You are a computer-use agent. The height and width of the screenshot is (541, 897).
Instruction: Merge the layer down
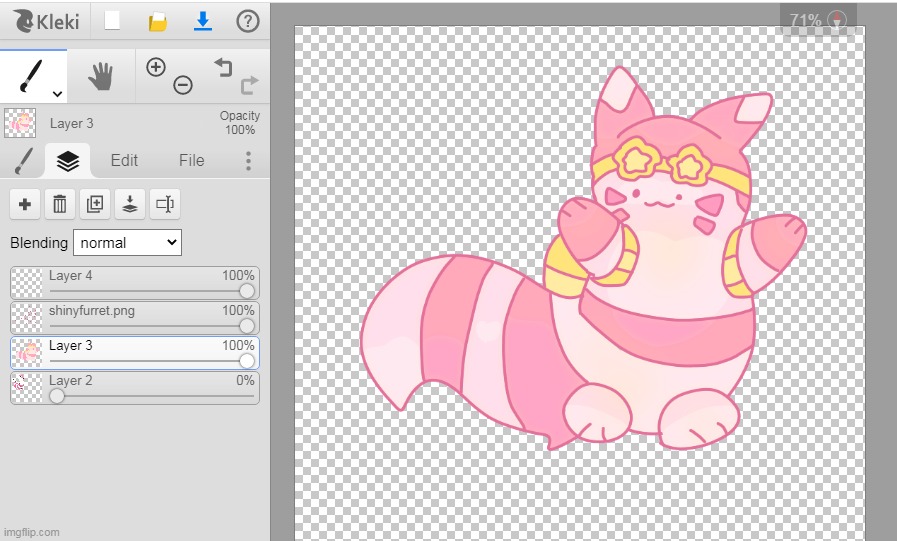[130, 204]
